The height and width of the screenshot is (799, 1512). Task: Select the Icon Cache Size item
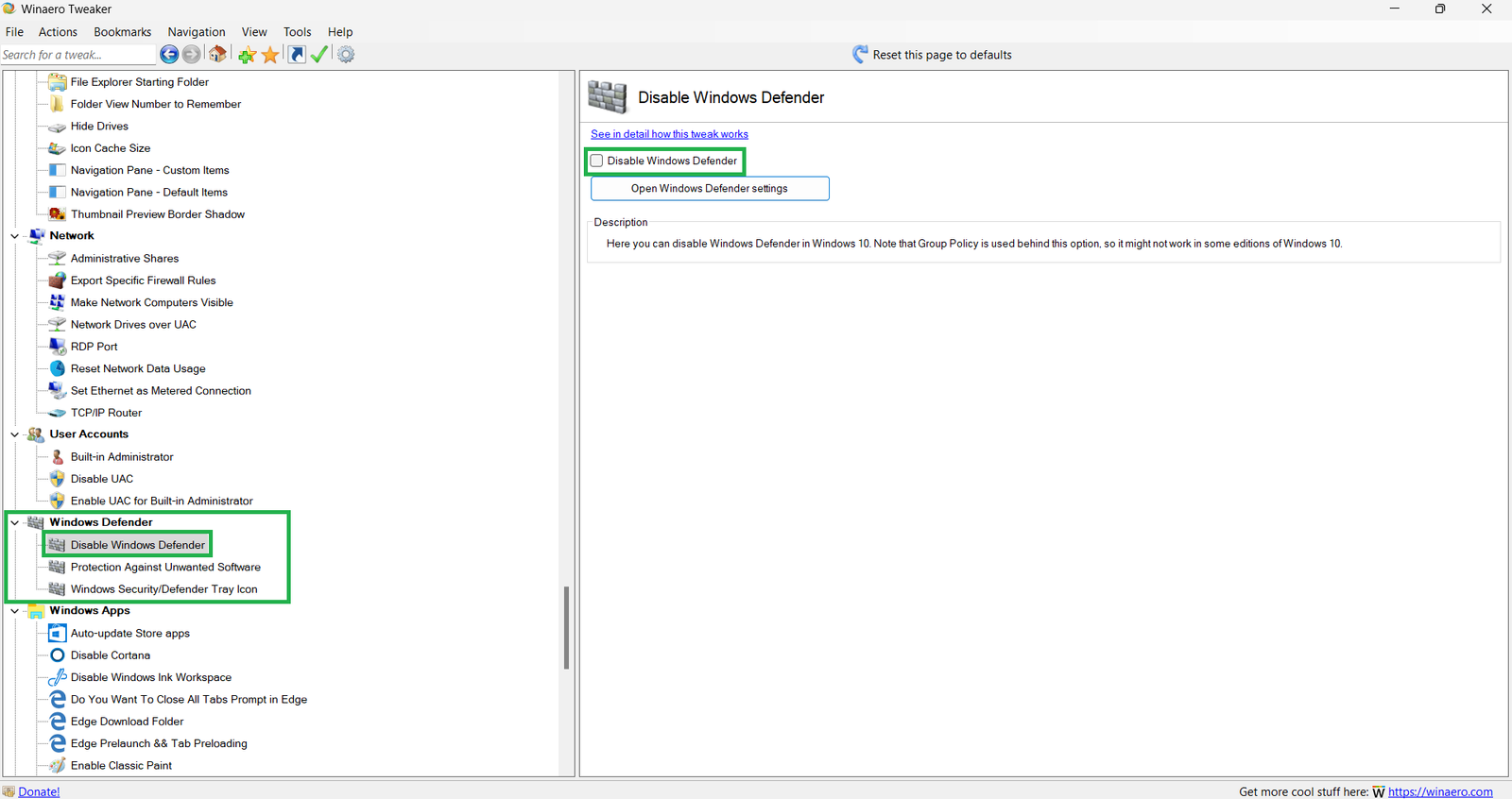pyautogui.click(x=111, y=148)
